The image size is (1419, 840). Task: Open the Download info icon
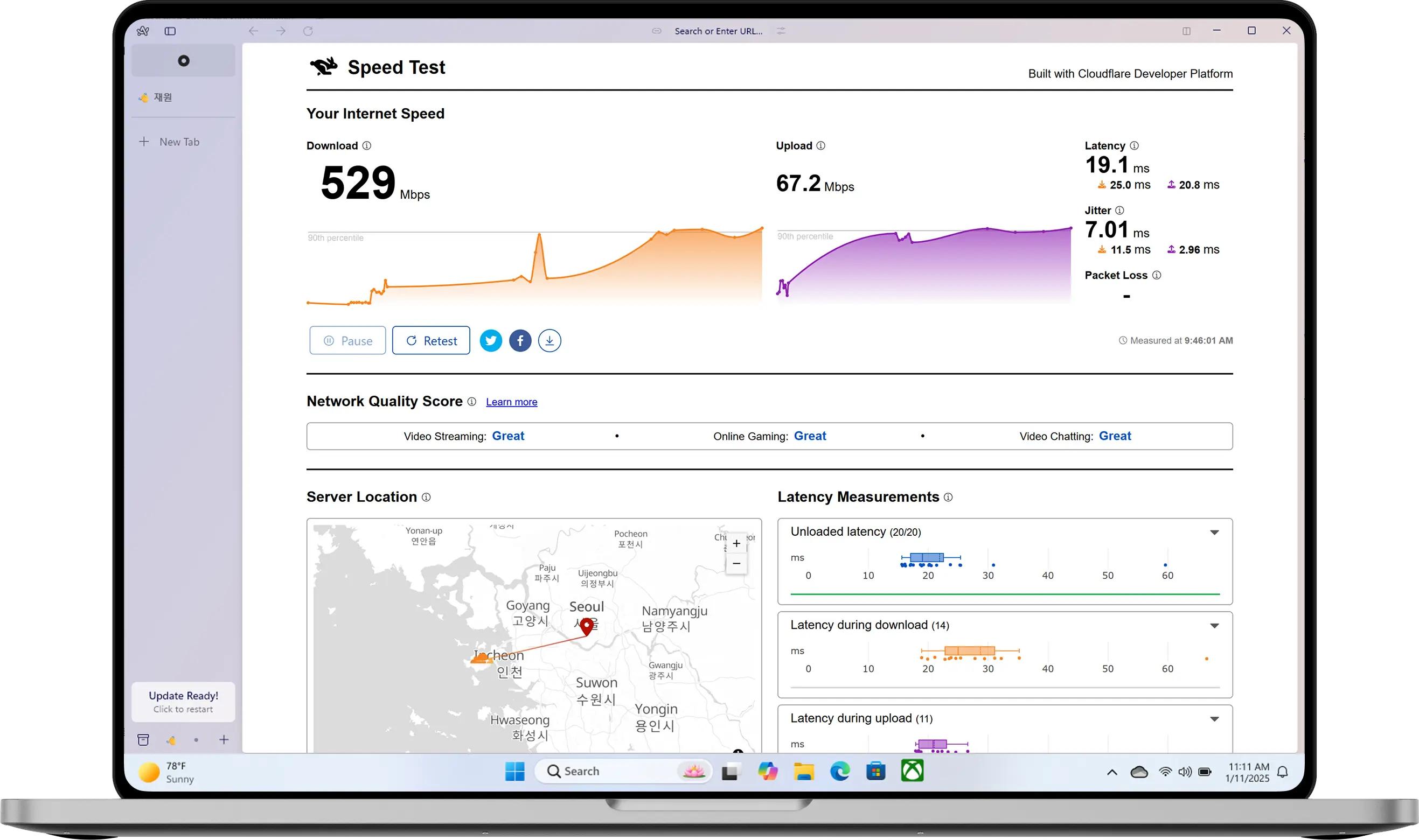(367, 145)
